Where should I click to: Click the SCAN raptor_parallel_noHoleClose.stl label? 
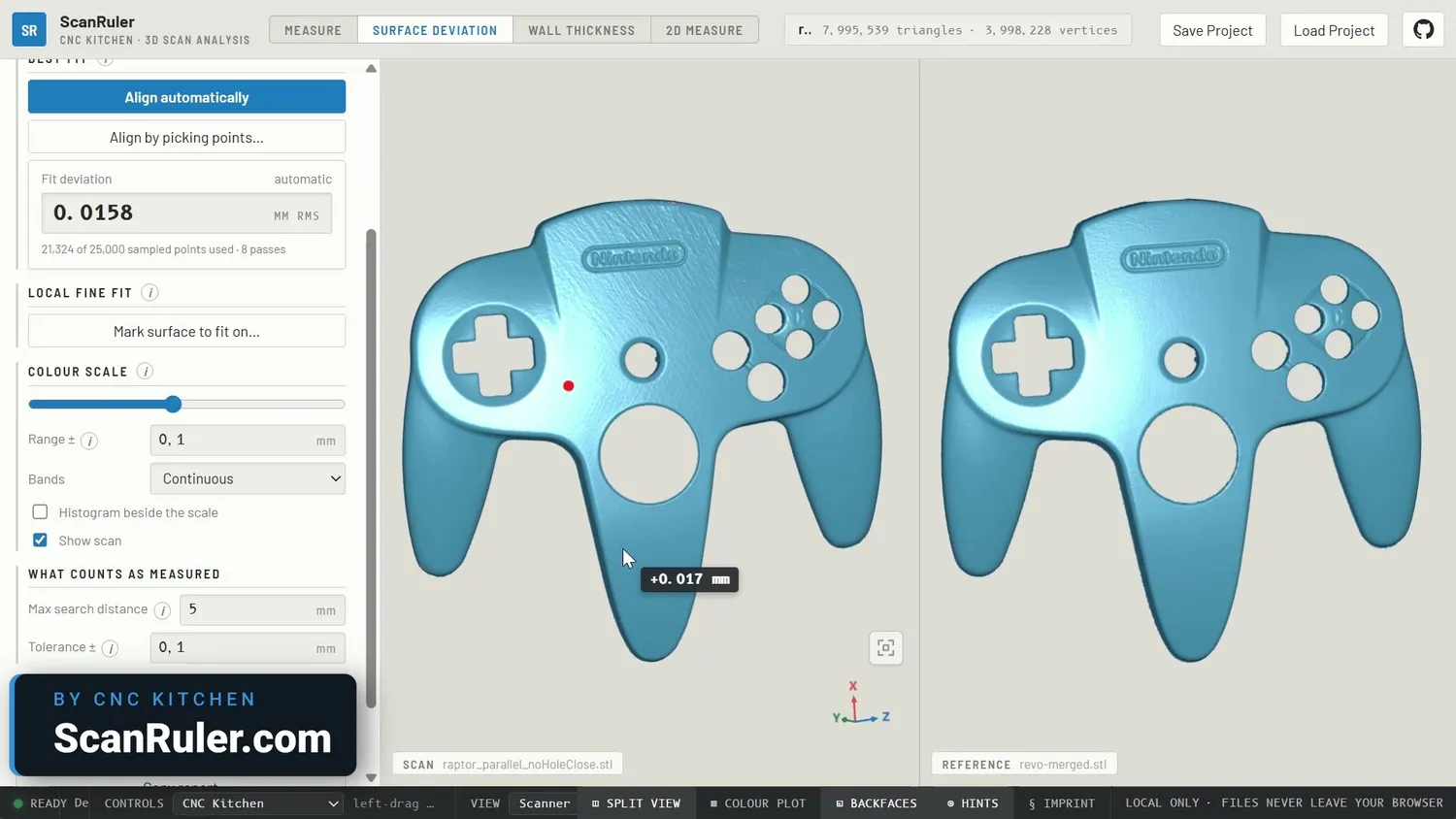(x=508, y=765)
